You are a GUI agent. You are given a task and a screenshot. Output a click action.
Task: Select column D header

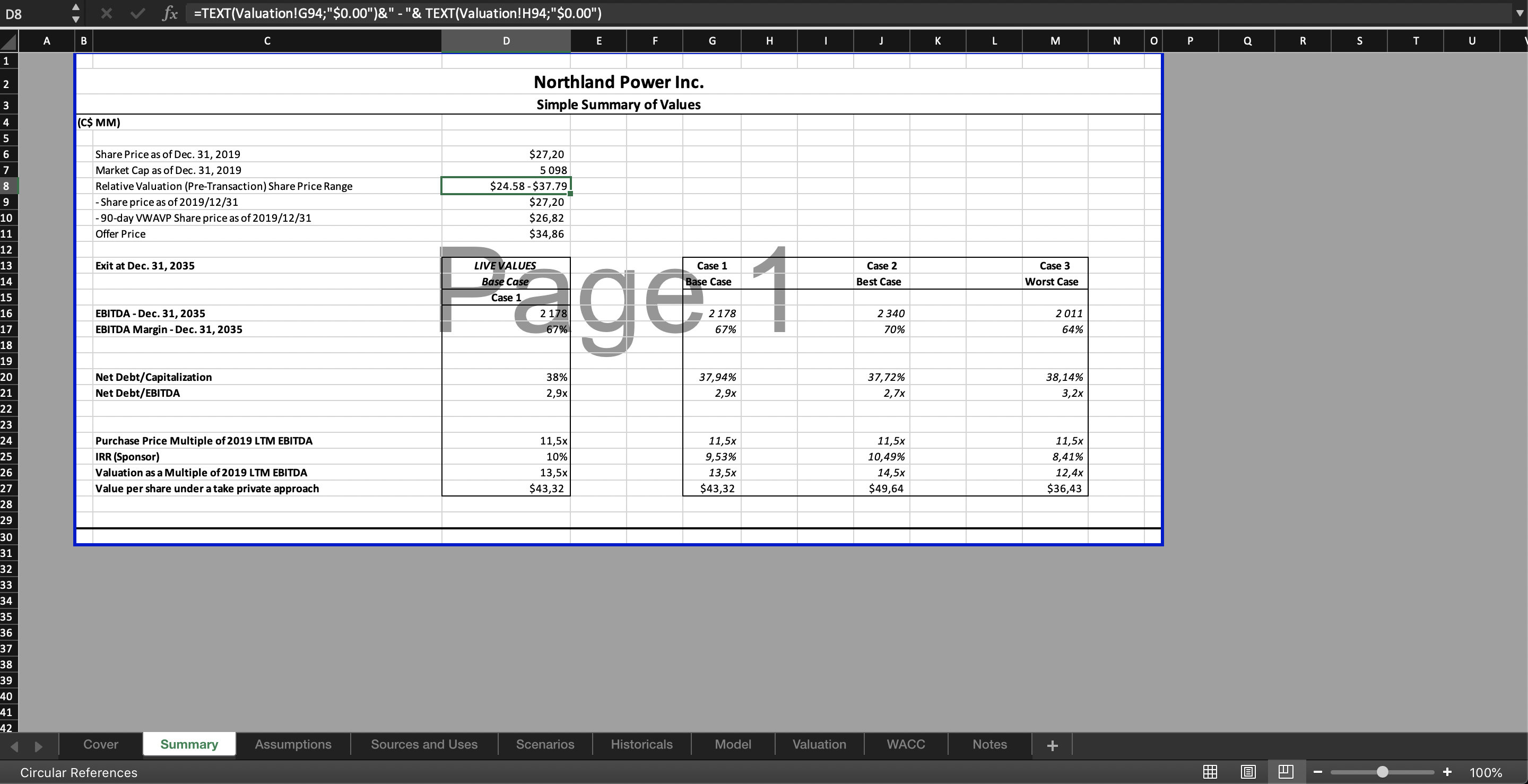506,41
